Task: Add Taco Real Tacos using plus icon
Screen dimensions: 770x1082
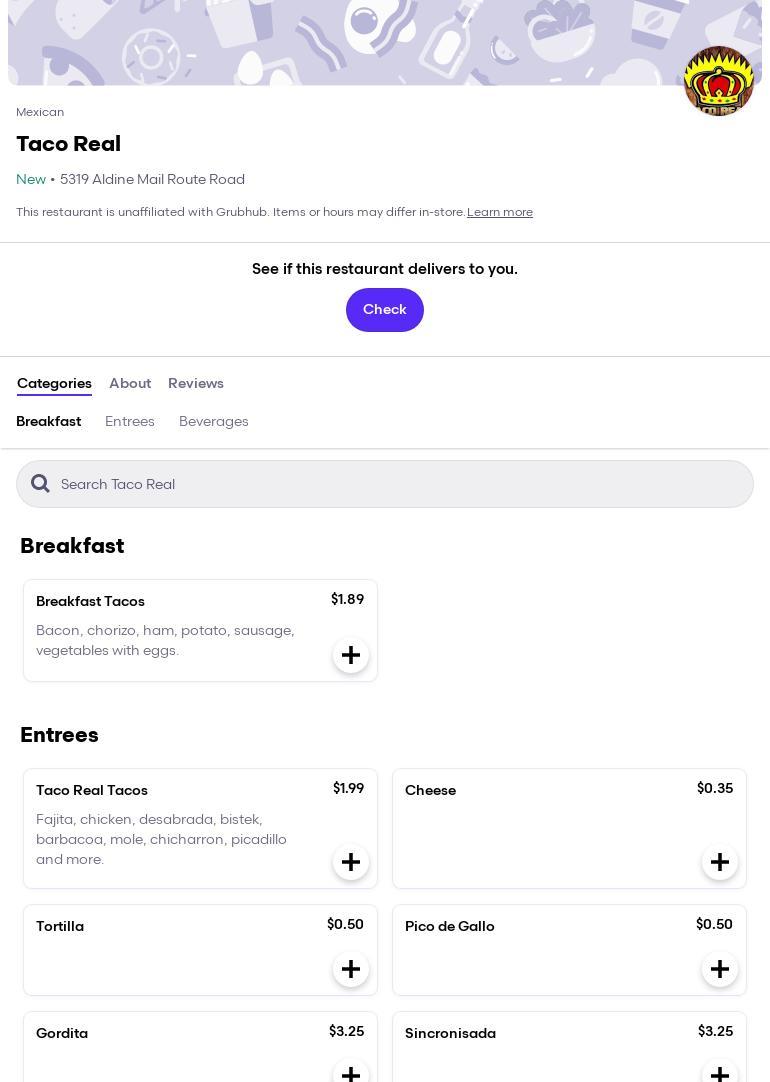Action: [351, 862]
